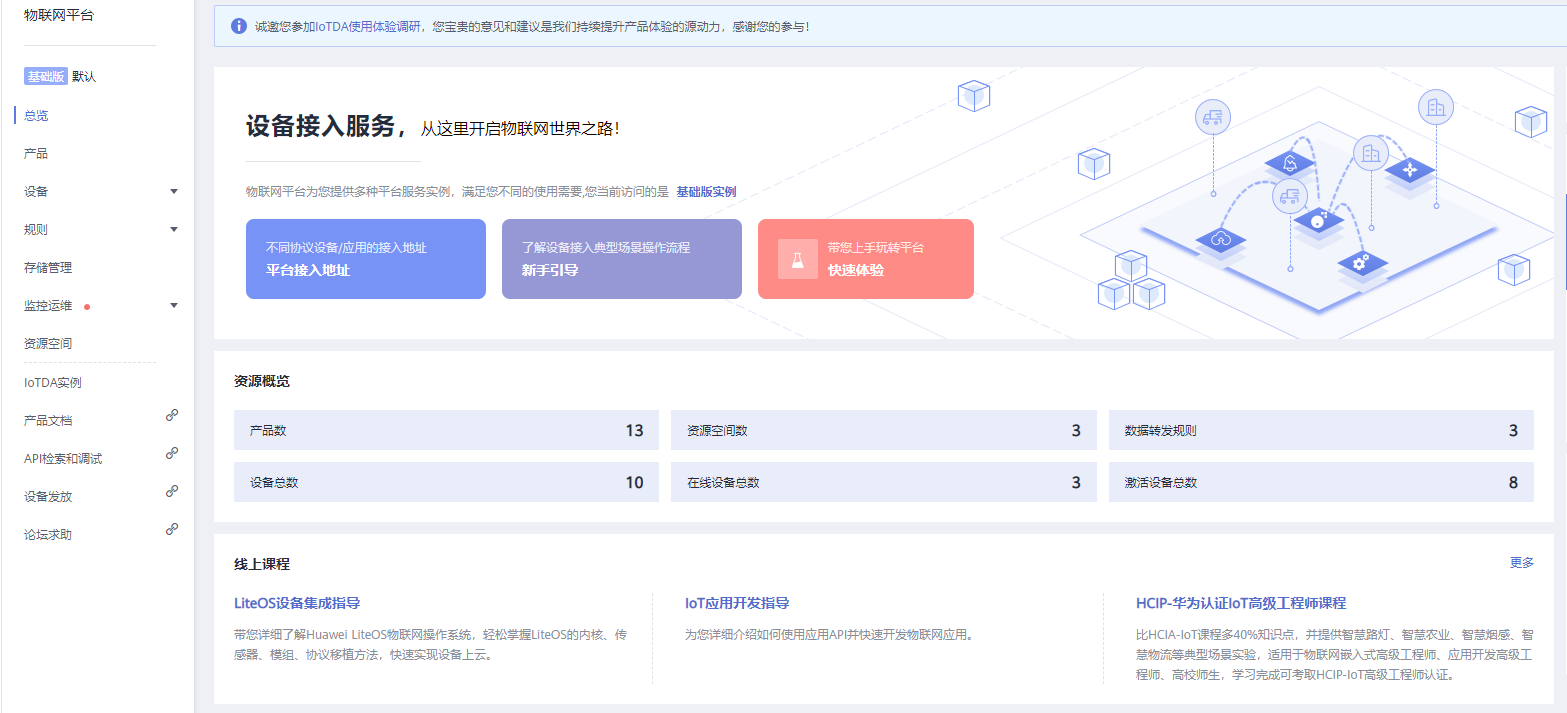Open the HCIP-华为认证IoT高级工程师课程 link
Image resolution: width=1567 pixels, height=713 pixels.
click(1241, 603)
